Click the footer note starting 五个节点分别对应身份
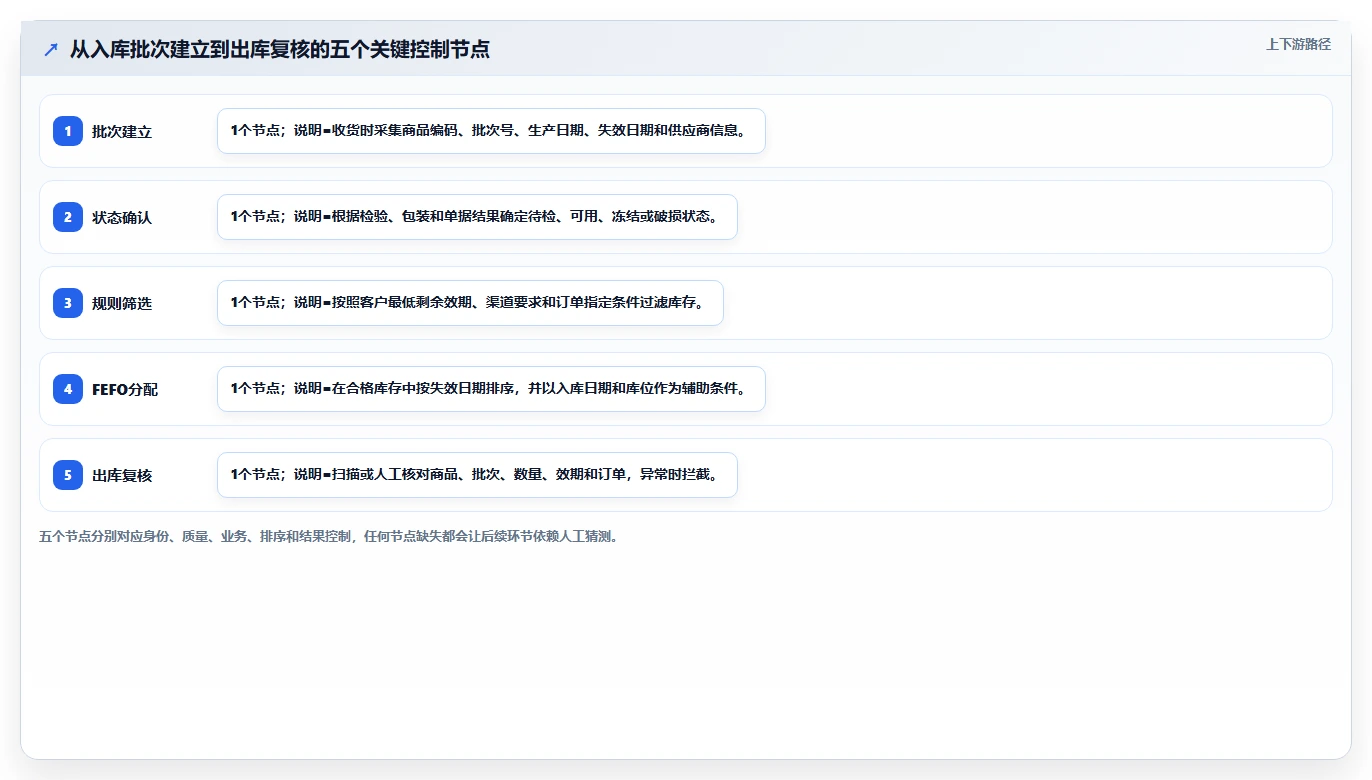Image resolution: width=1372 pixels, height=780 pixels. (329, 537)
